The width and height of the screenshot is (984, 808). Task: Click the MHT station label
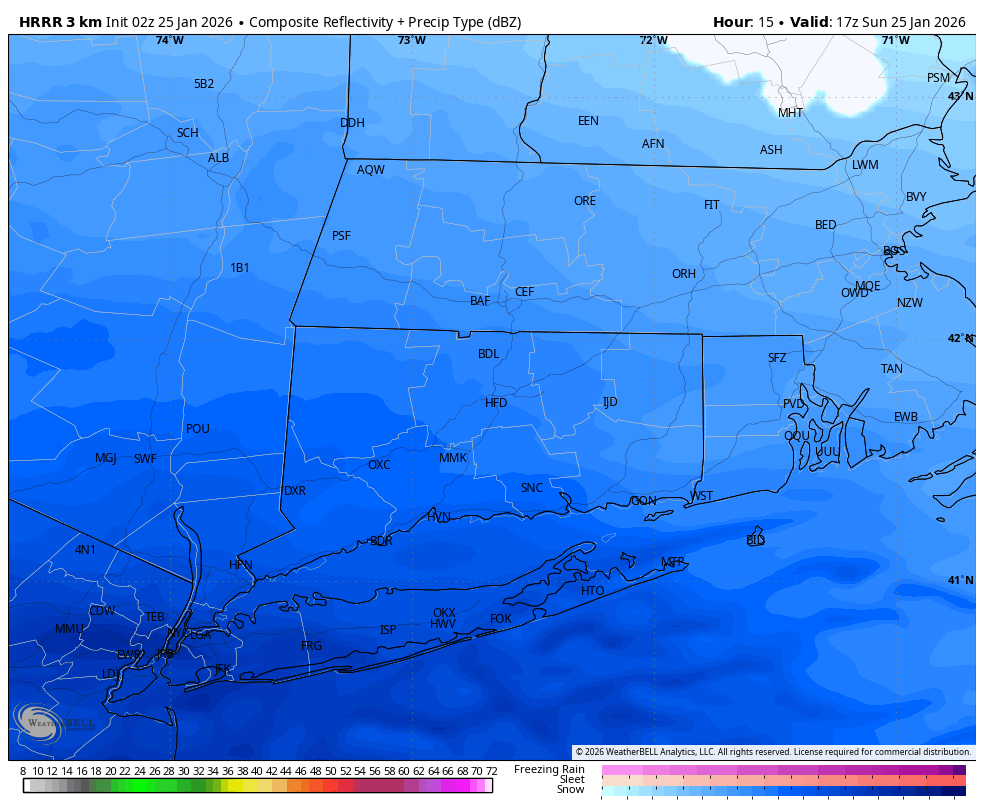[790, 113]
